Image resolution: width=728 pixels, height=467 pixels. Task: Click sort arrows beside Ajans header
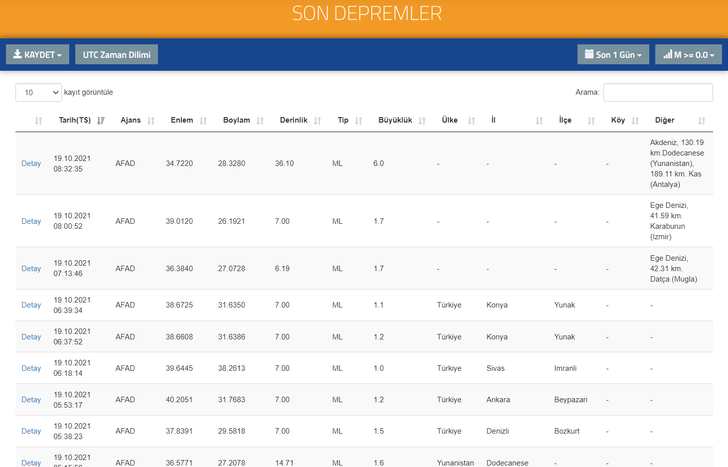[x=151, y=121]
